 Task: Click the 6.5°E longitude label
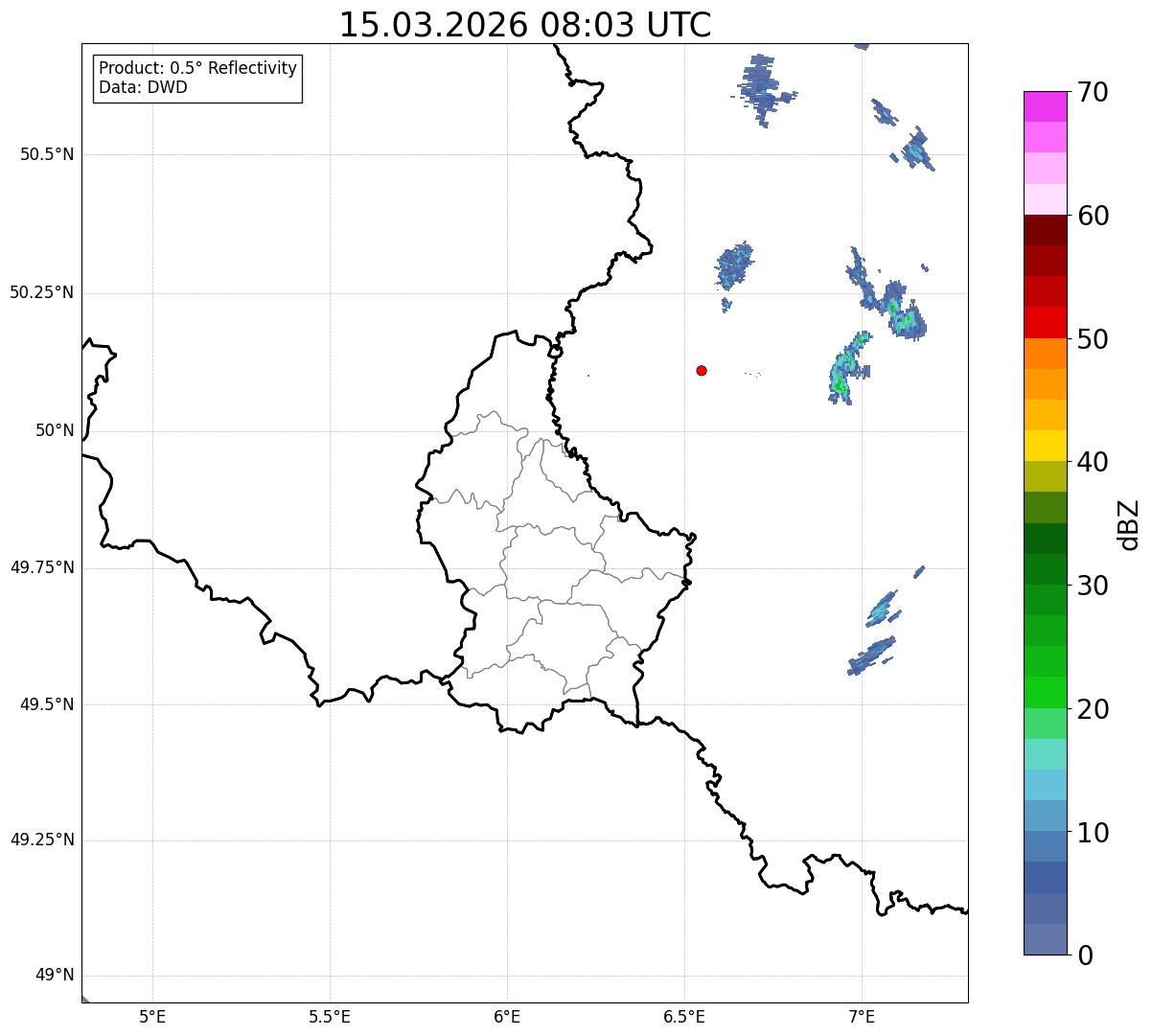point(684,1017)
